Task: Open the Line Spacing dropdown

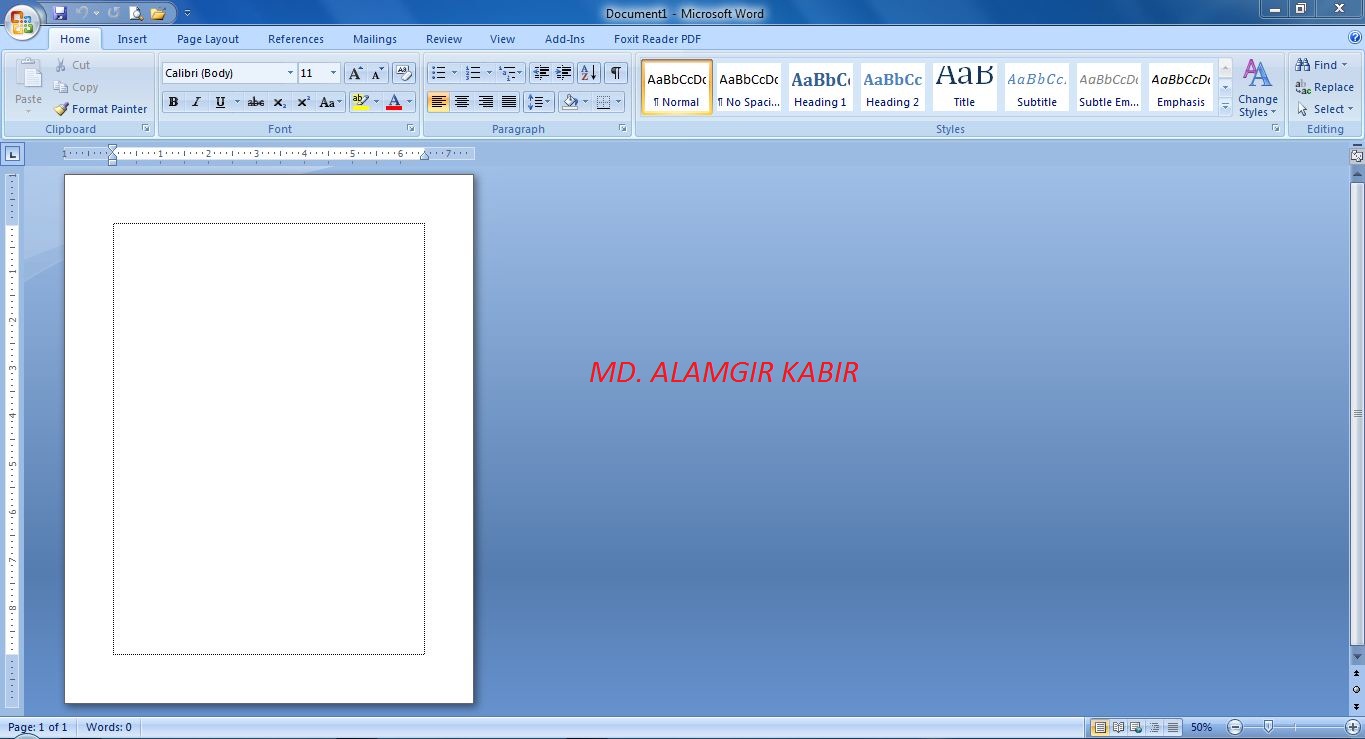Action: point(539,102)
